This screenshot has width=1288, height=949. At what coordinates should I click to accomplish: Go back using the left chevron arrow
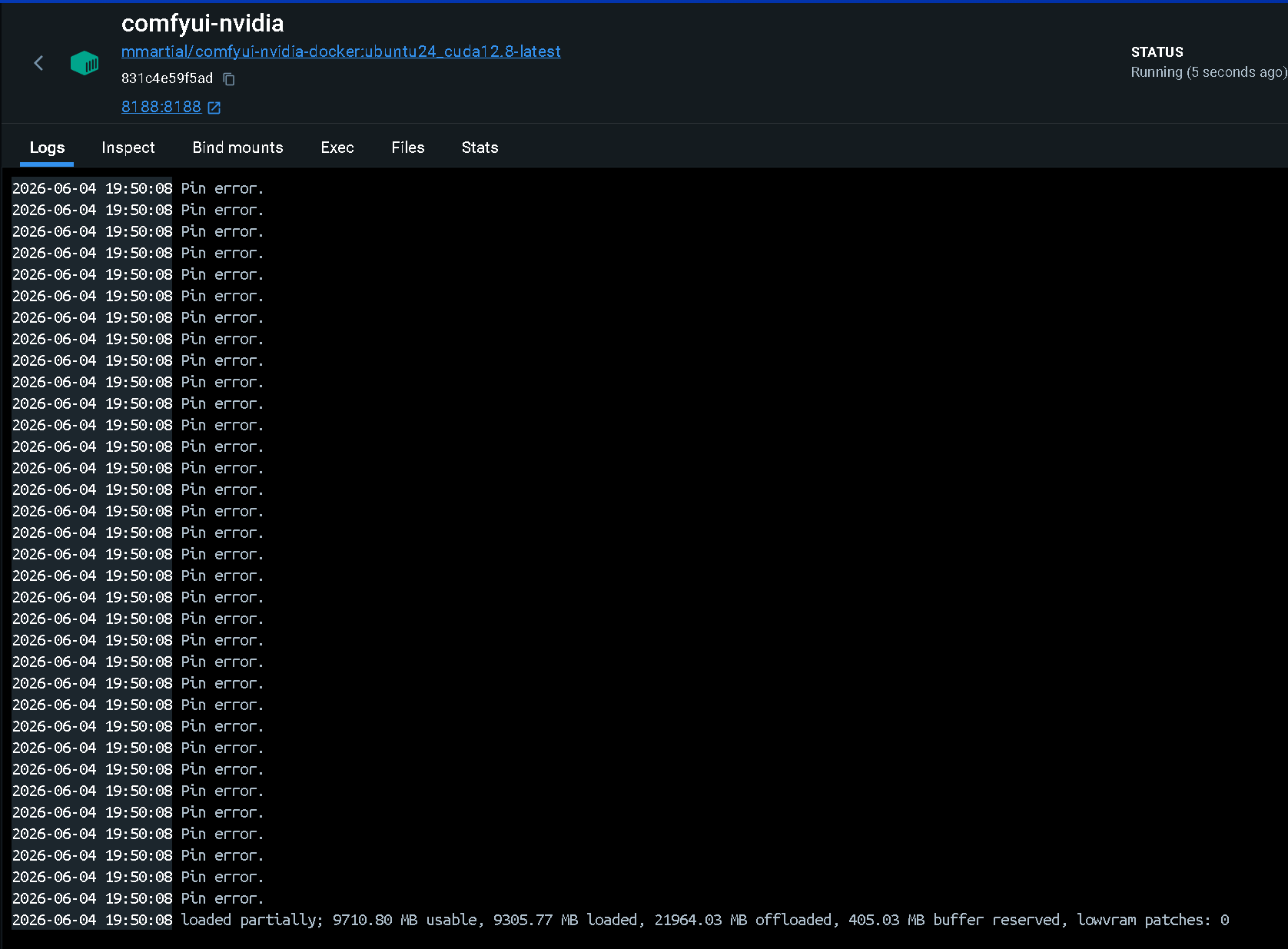(x=38, y=63)
